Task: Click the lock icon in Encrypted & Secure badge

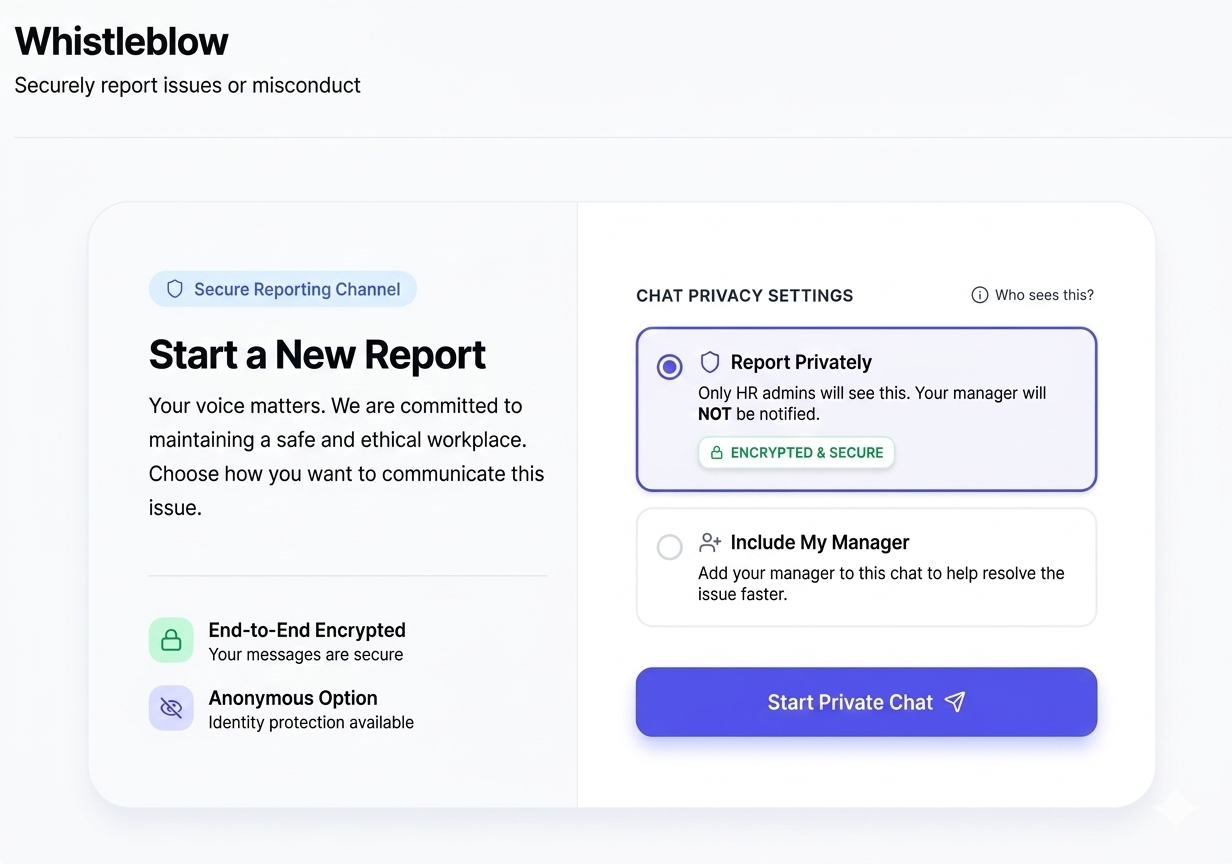Action: pos(716,453)
